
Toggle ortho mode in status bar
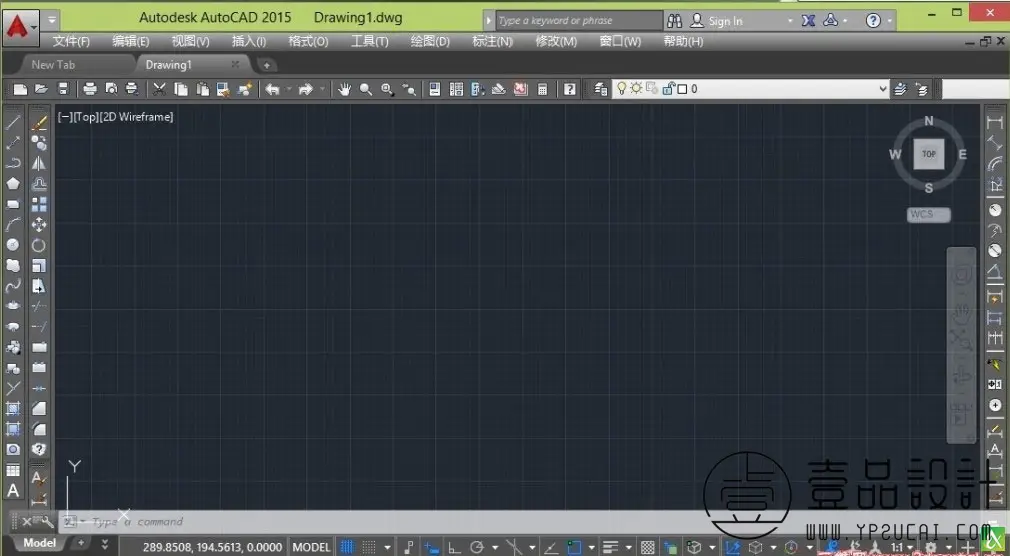[x=455, y=548]
